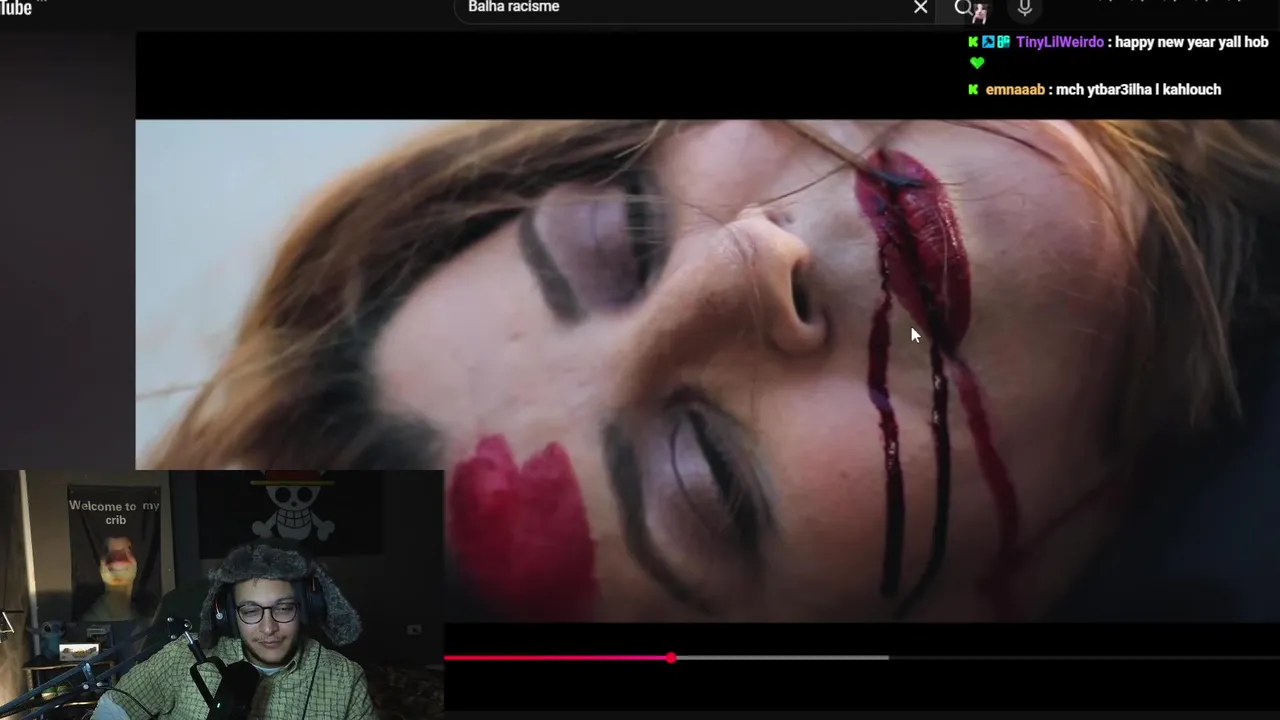Clear the search text with the X

[x=920, y=8]
